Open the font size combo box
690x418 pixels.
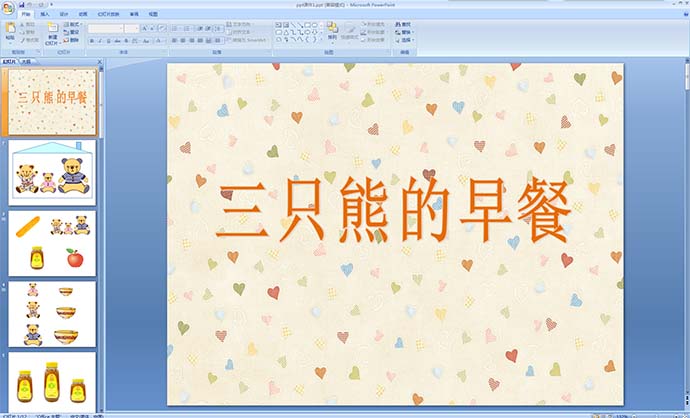coord(132,29)
